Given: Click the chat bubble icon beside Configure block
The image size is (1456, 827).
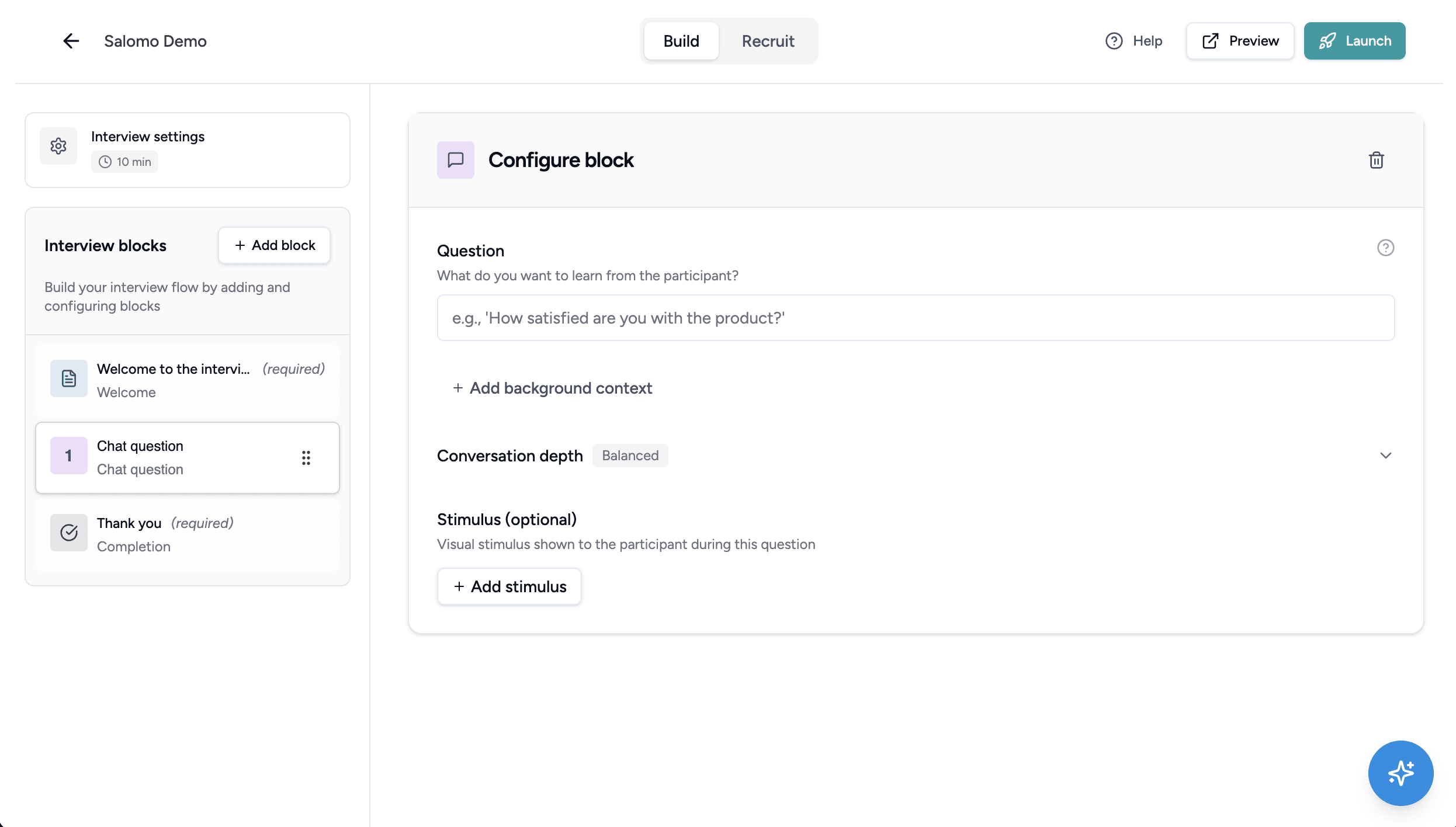Looking at the screenshot, I should click(455, 159).
